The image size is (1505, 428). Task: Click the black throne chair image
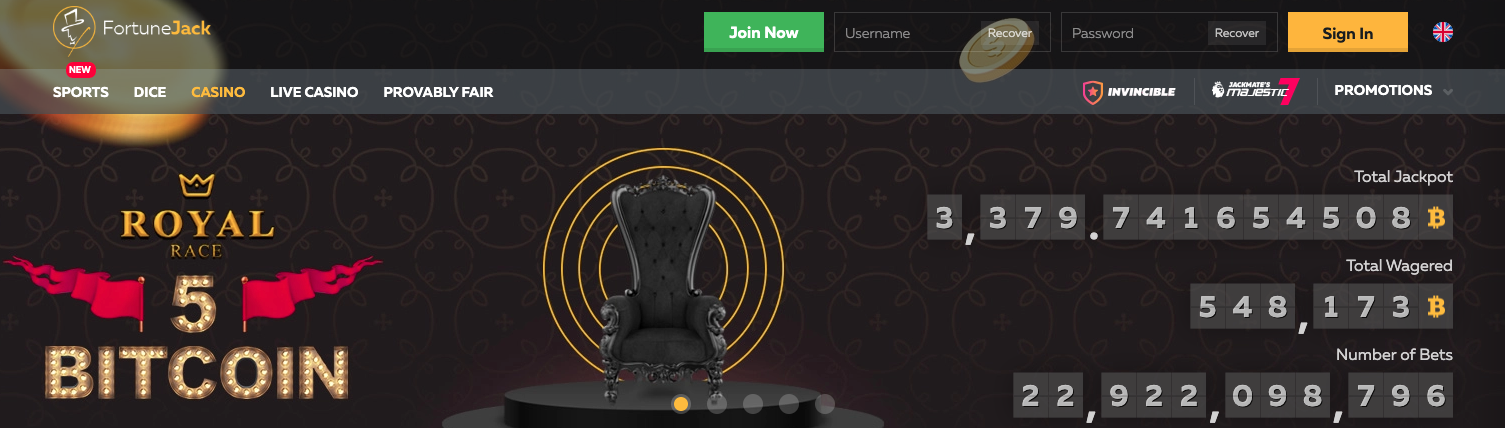click(x=663, y=287)
